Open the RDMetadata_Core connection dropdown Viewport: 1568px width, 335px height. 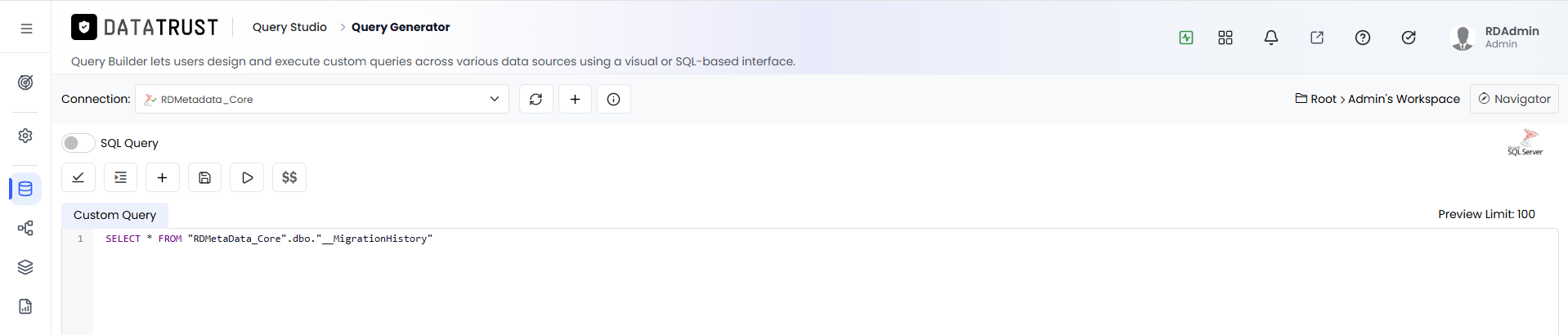click(322, 99)
